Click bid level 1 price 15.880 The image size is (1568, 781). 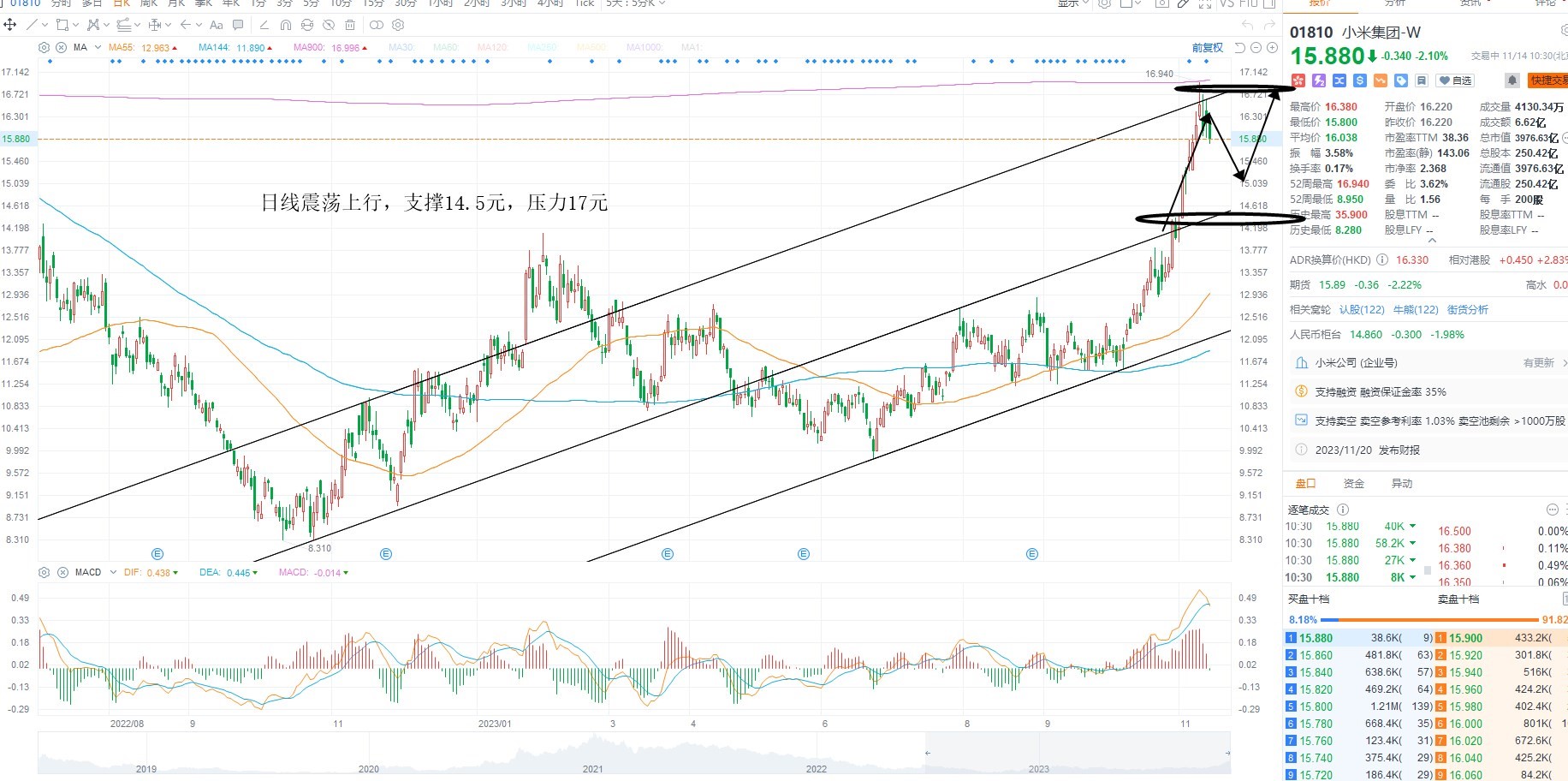pos(1316,638)
